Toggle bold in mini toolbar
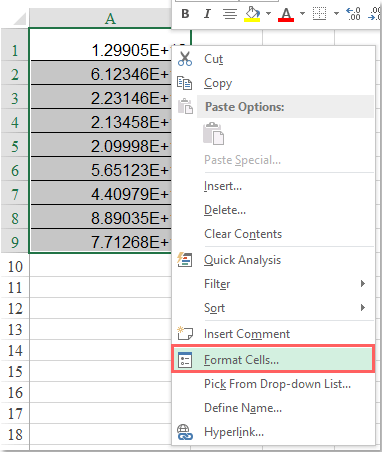This screenshot has width=382, height=452. coord(185,14)
